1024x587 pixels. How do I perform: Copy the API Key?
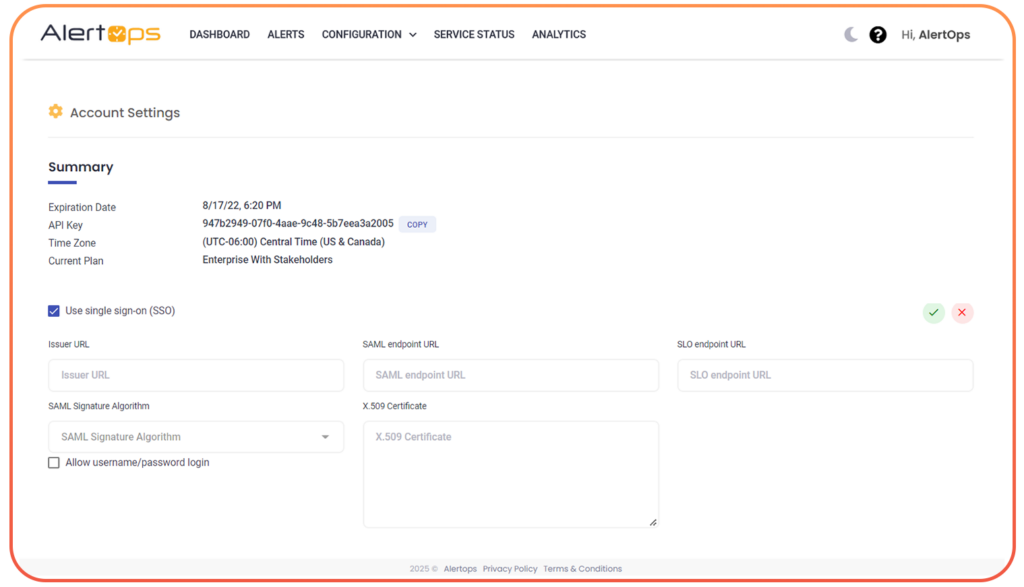416,224
